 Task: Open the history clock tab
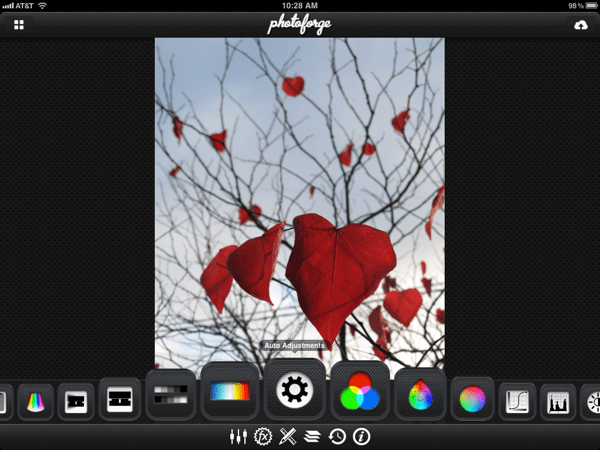click(x=337, y=436)
